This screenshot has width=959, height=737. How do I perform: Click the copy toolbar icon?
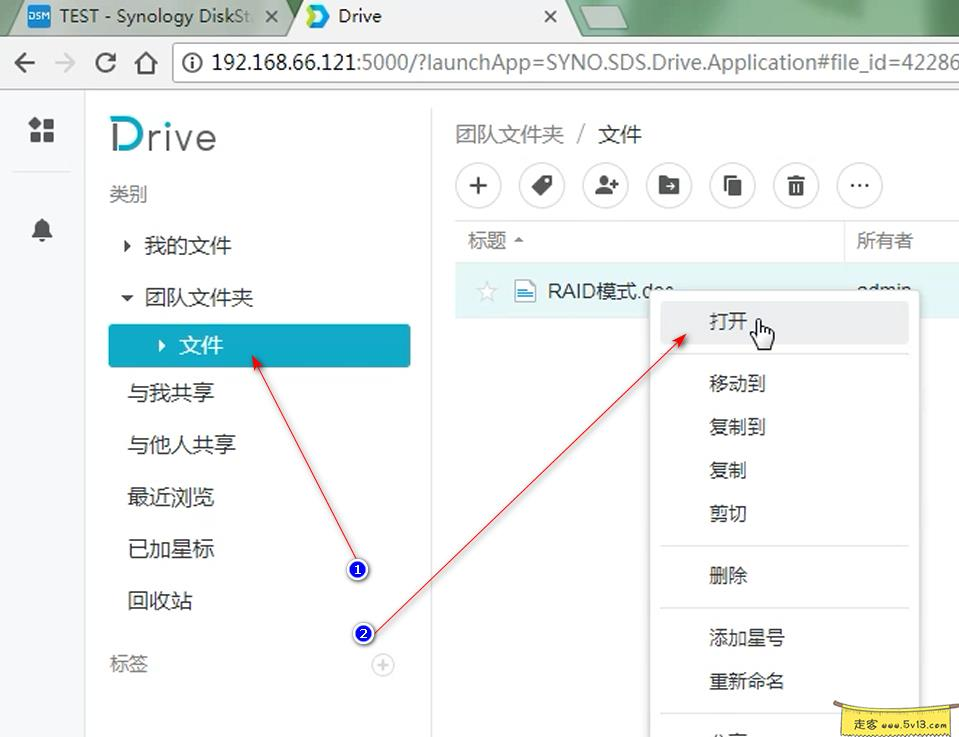click(732, 186)
